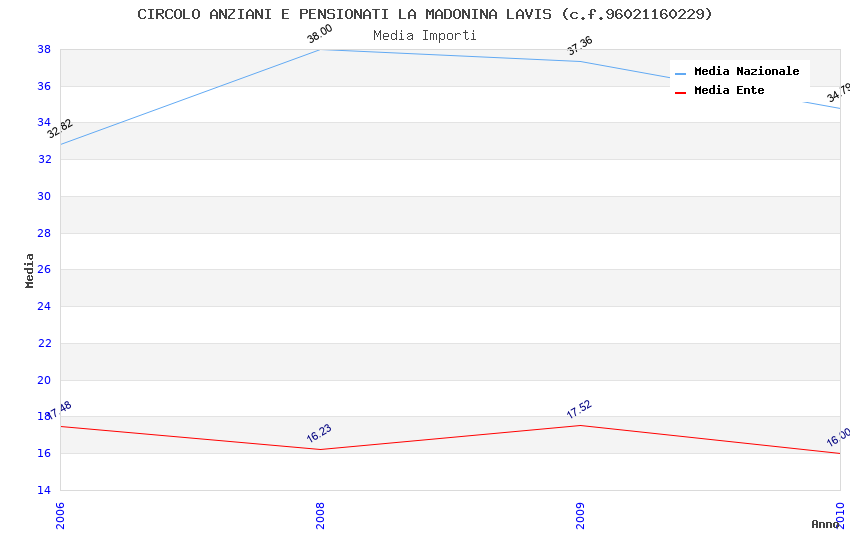Click the y-axis value 22

[44, 343]
